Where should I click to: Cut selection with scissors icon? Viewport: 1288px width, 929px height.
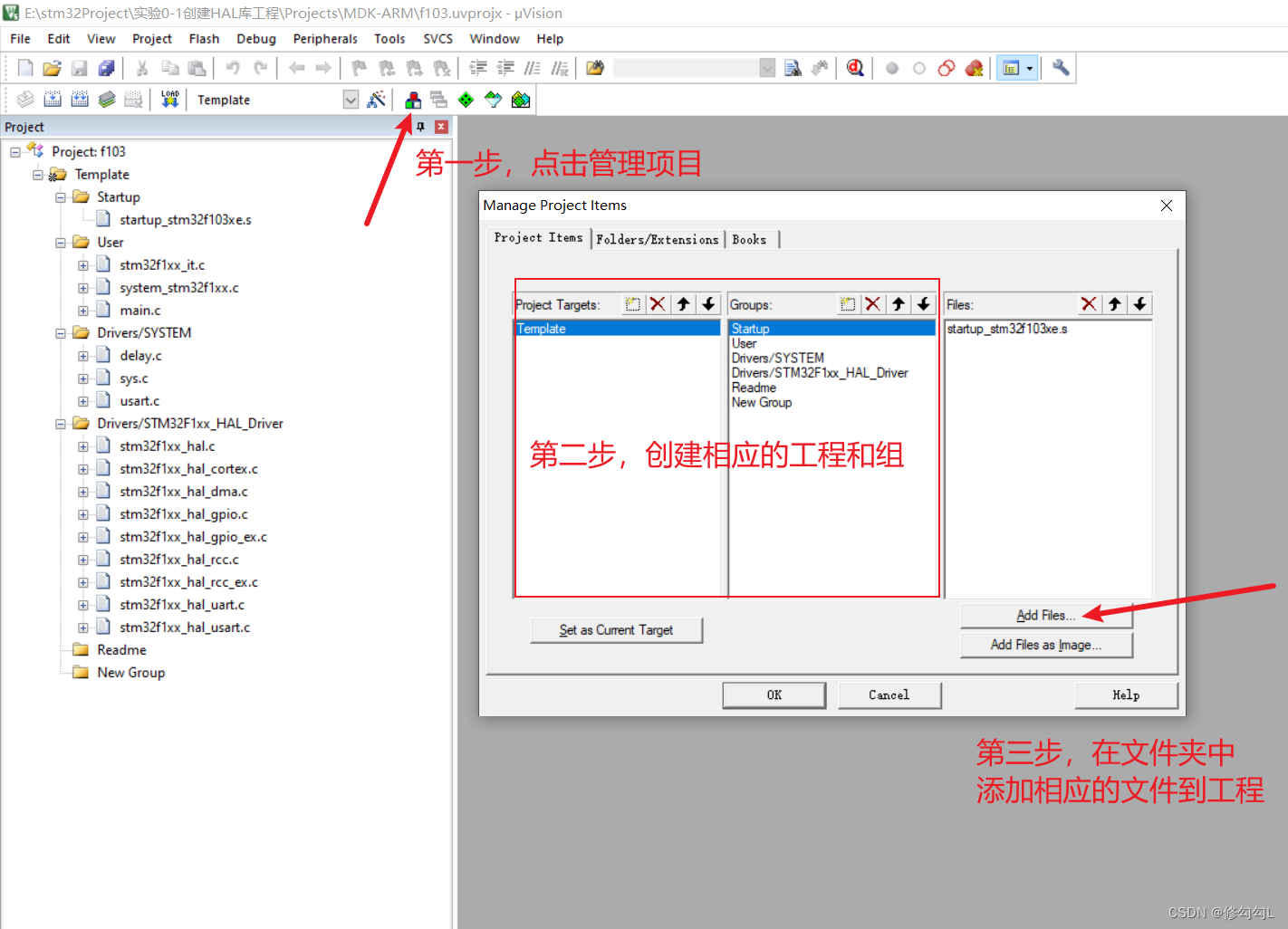pyautogui.click(x=142, y=68)
